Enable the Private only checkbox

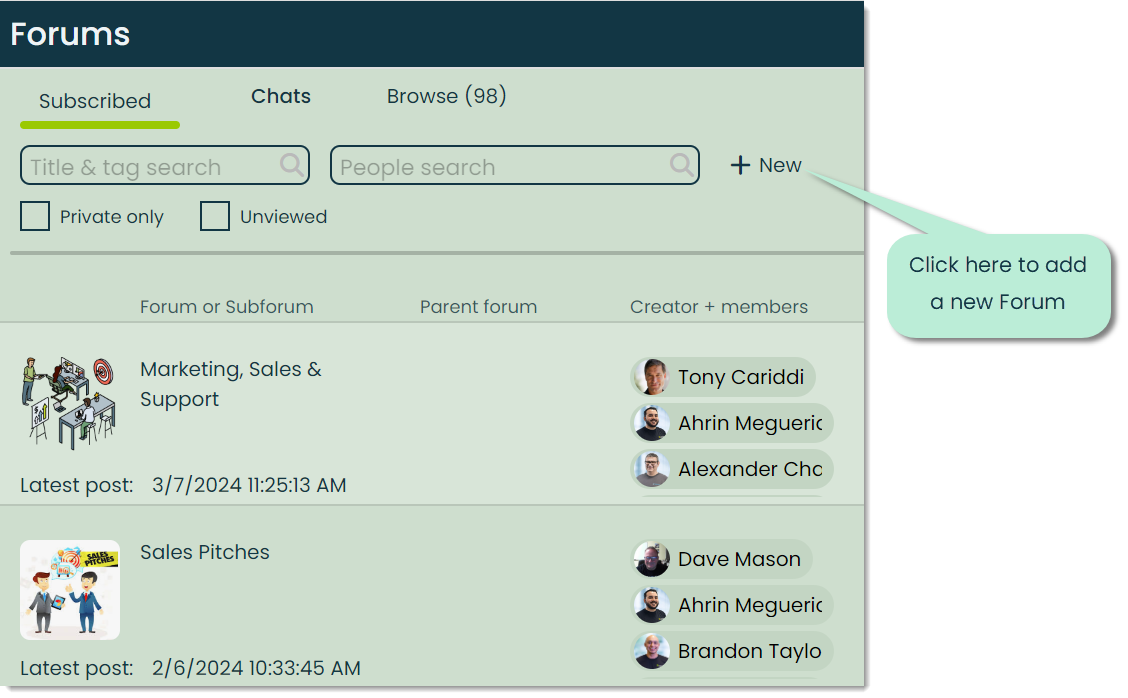point(35,216)
